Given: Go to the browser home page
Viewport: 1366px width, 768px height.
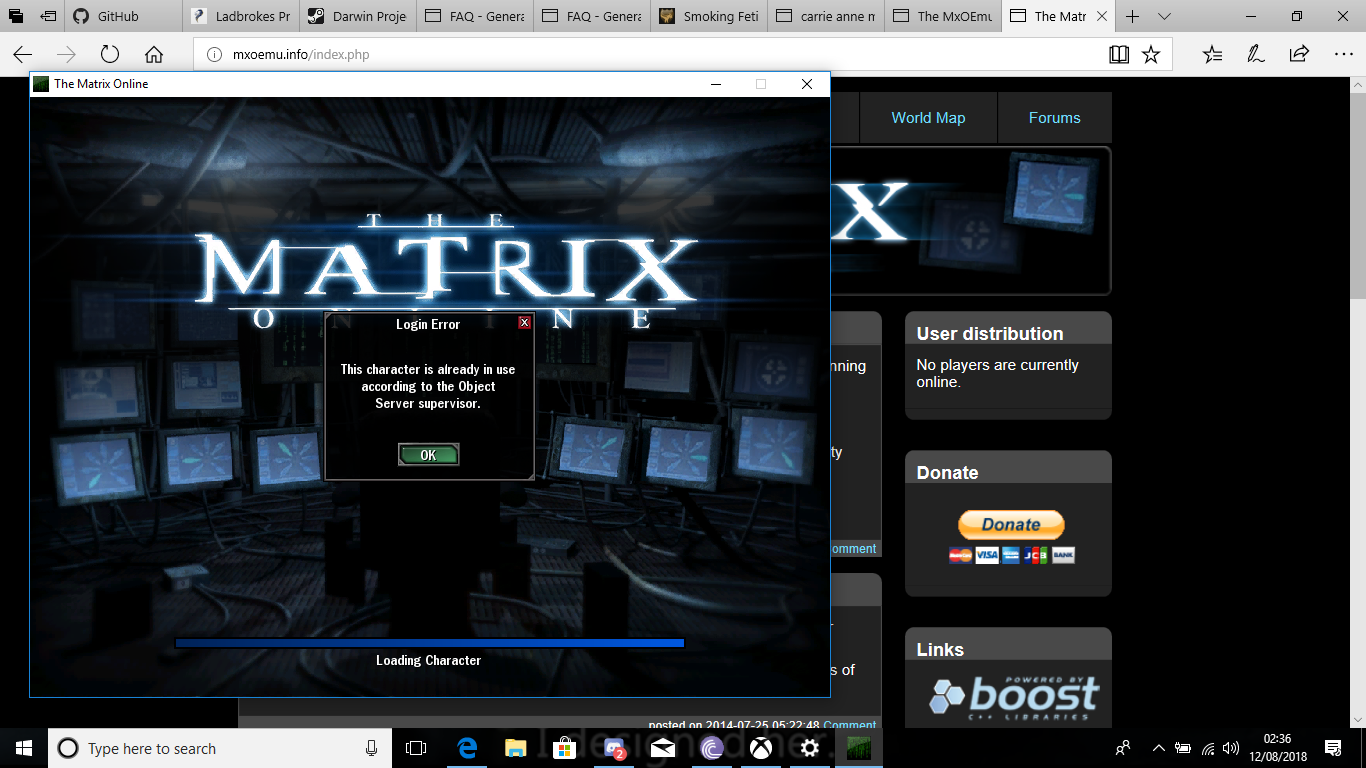Looking at the screenshot, I should [154, 55].
